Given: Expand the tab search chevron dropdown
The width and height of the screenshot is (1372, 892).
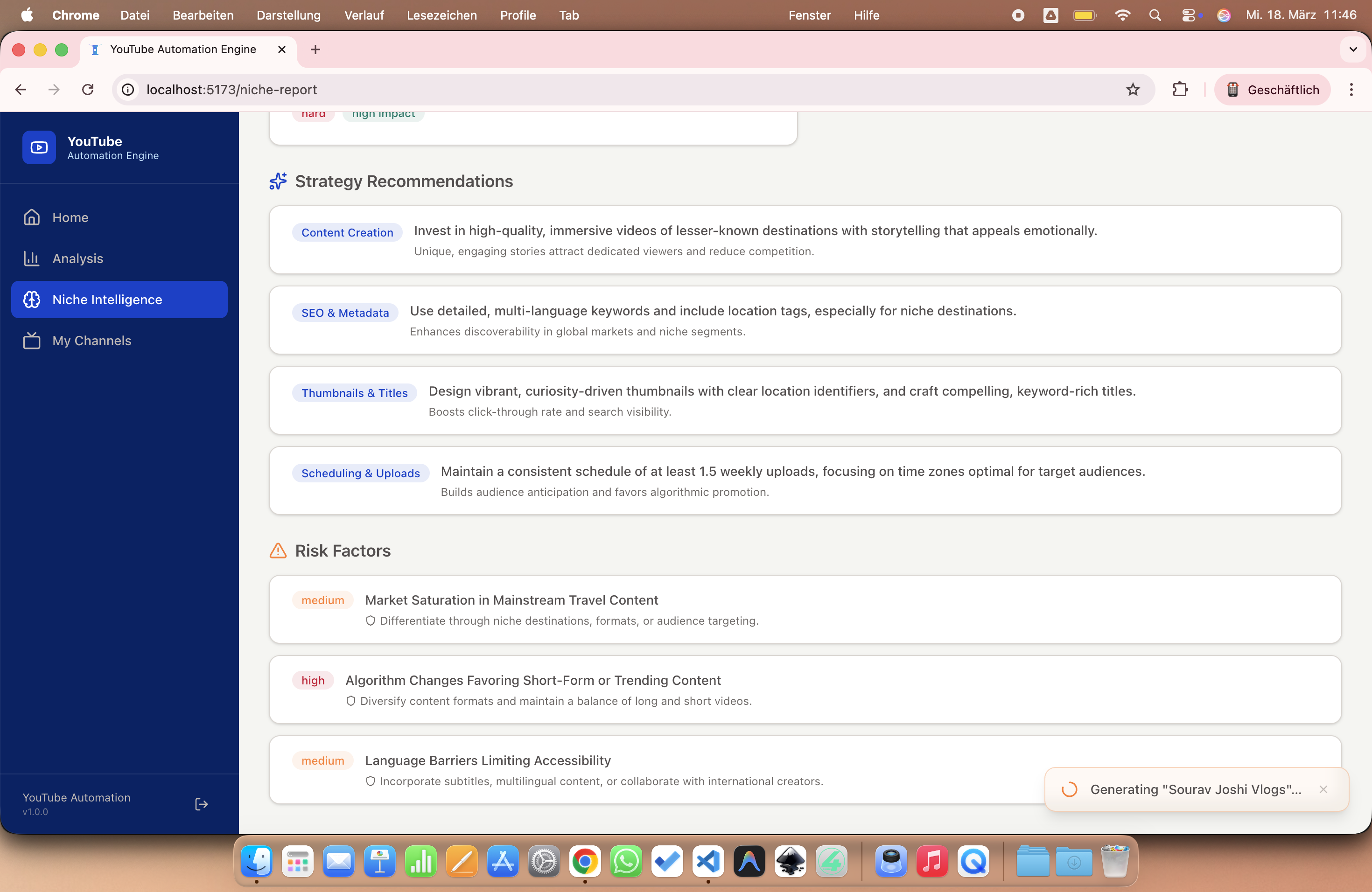Looking at the screenshot, I should 1352,49.
